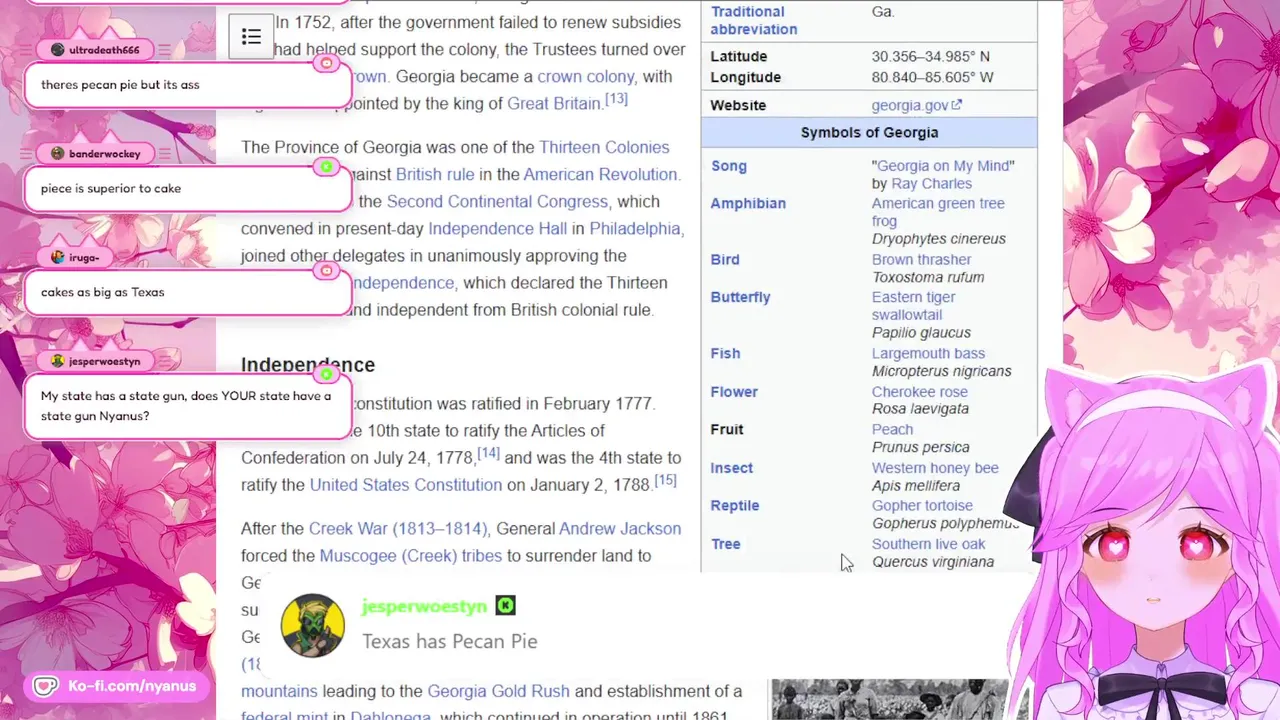The height and width of the screenshot is (720, 1280).
Task: Open the Cherokee rose link
Action: tap(919, 392)
